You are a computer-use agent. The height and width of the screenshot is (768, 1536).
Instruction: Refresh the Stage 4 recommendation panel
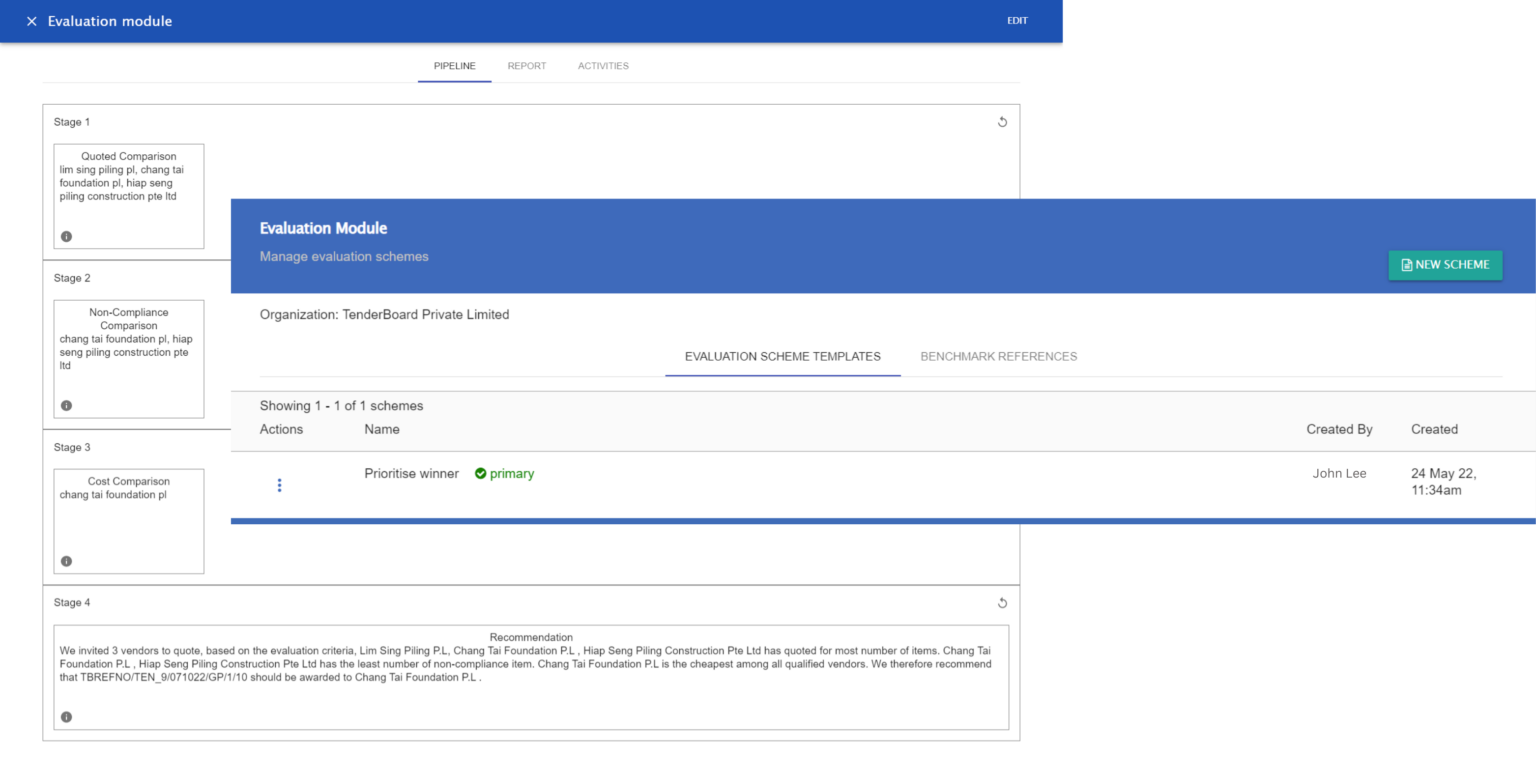[1002, 603]
